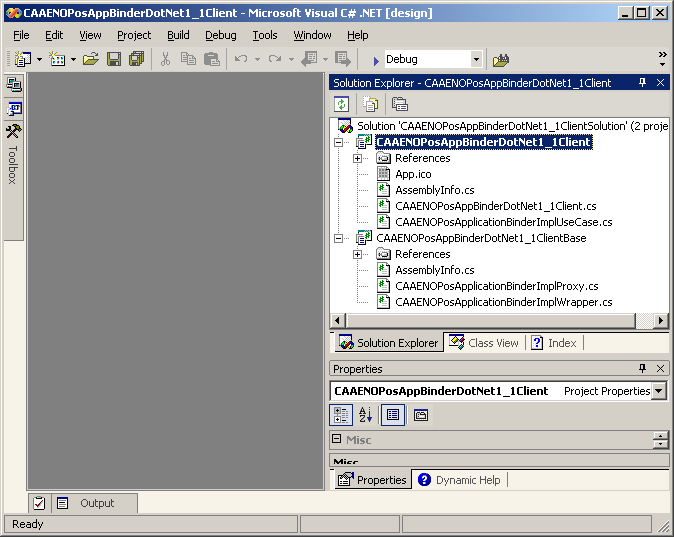The width and height of the screenshot is (674, 537).
Task: Expand References under the ClientBase project
Action: coord(357,254)
